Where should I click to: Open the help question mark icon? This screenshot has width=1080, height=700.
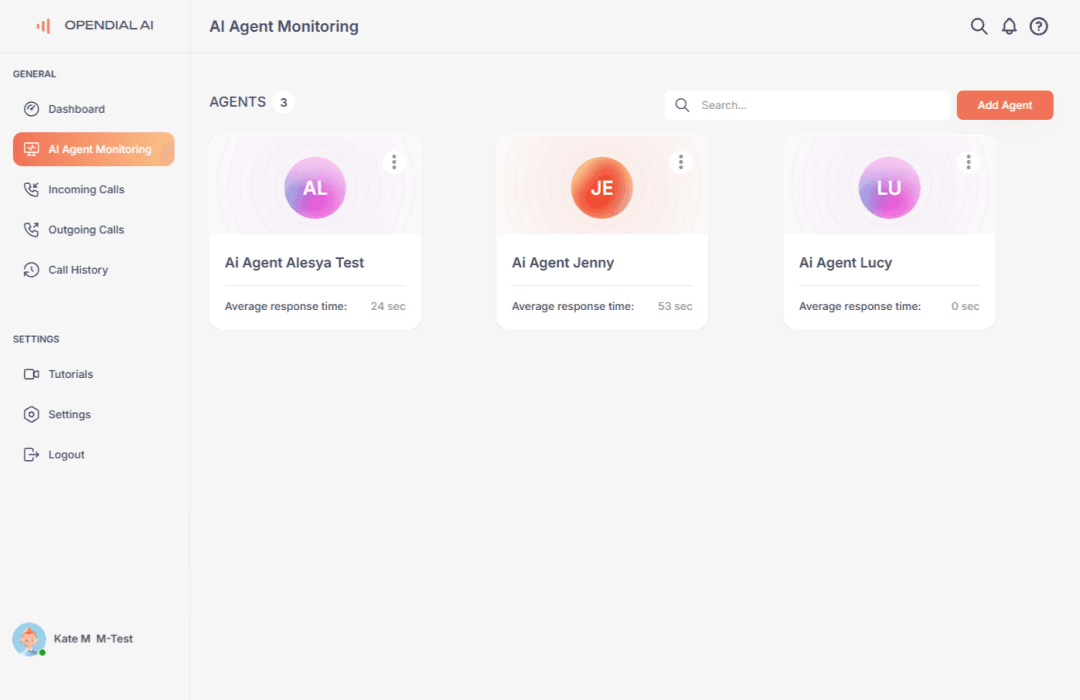[x=1038, y=26]
